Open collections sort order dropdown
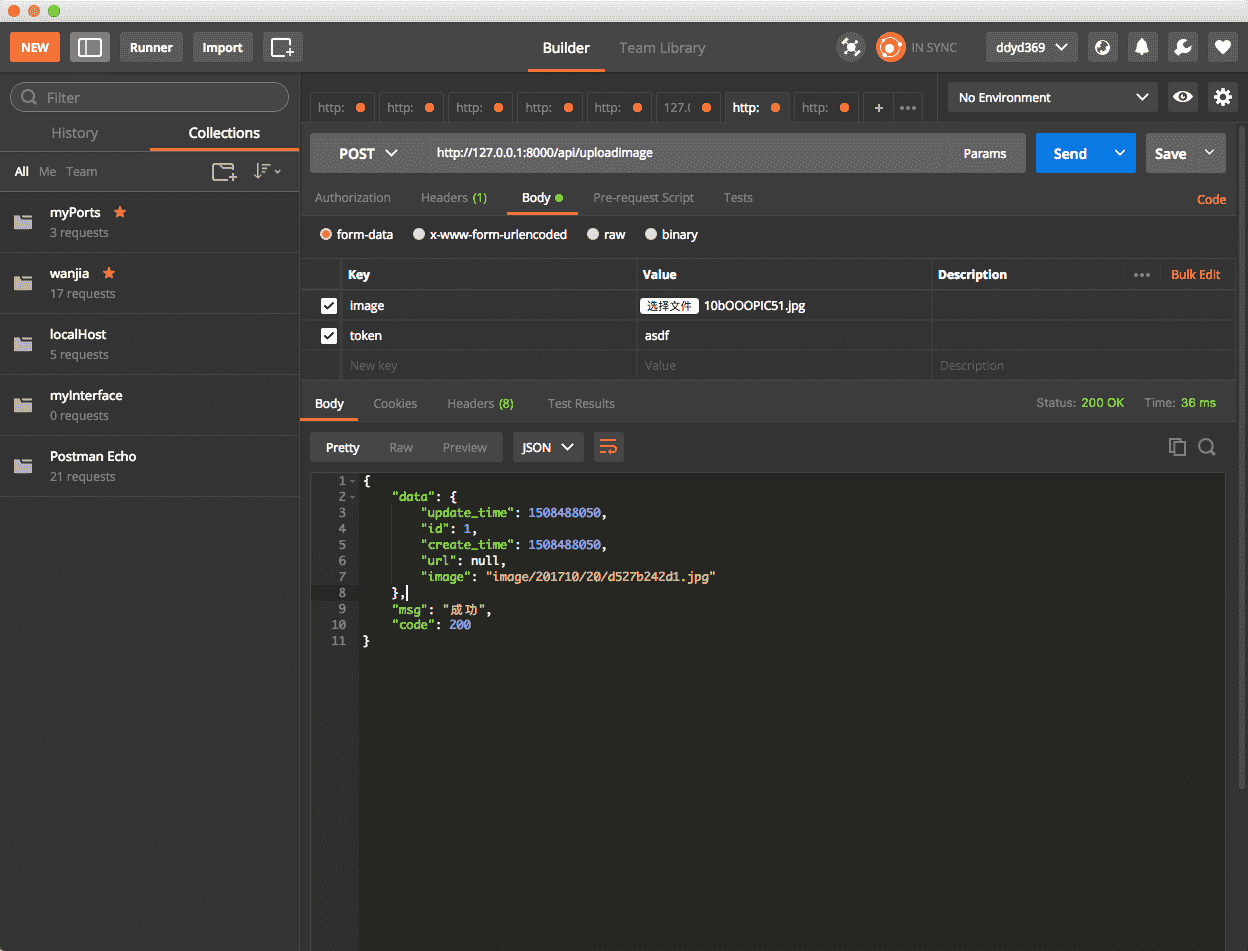 267,172
